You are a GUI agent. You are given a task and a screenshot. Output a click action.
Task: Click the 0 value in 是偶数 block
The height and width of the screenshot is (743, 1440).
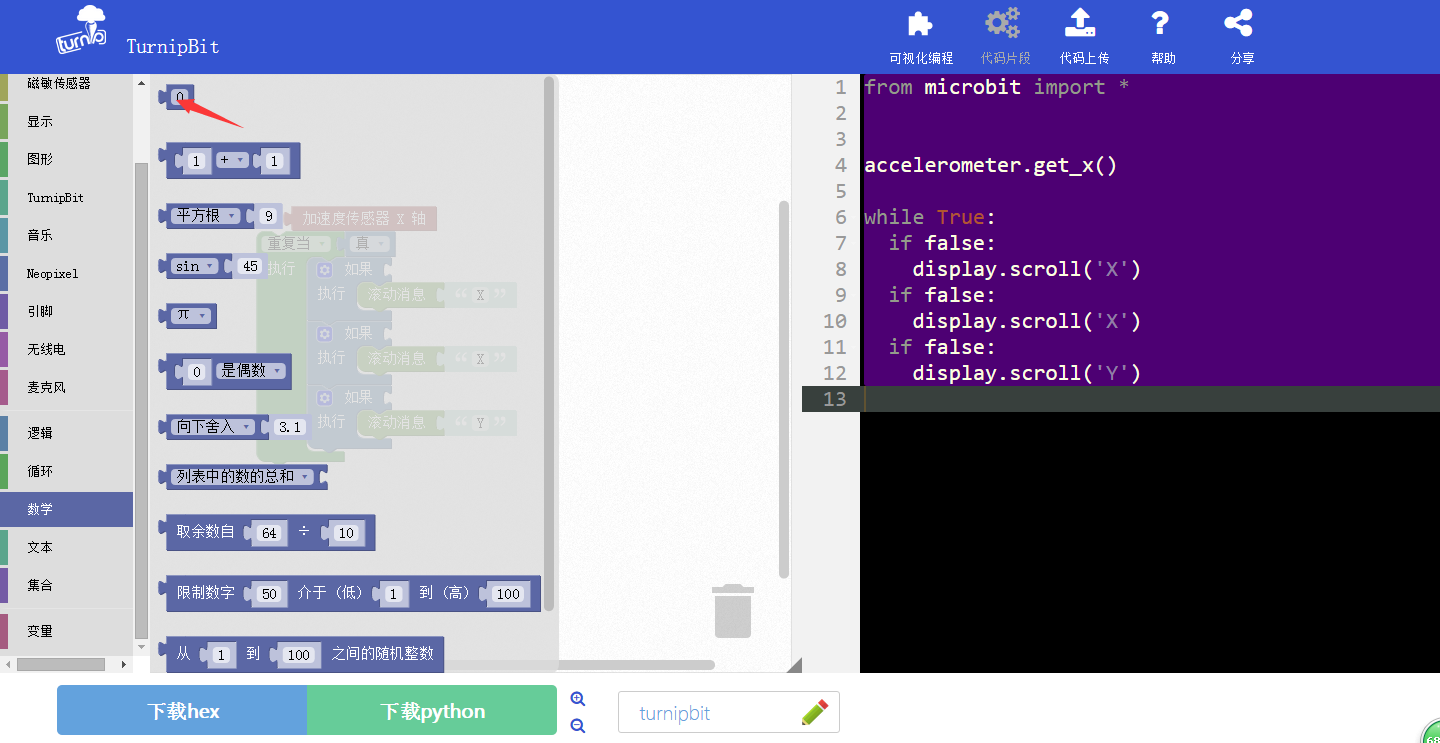tap(196, 372)
